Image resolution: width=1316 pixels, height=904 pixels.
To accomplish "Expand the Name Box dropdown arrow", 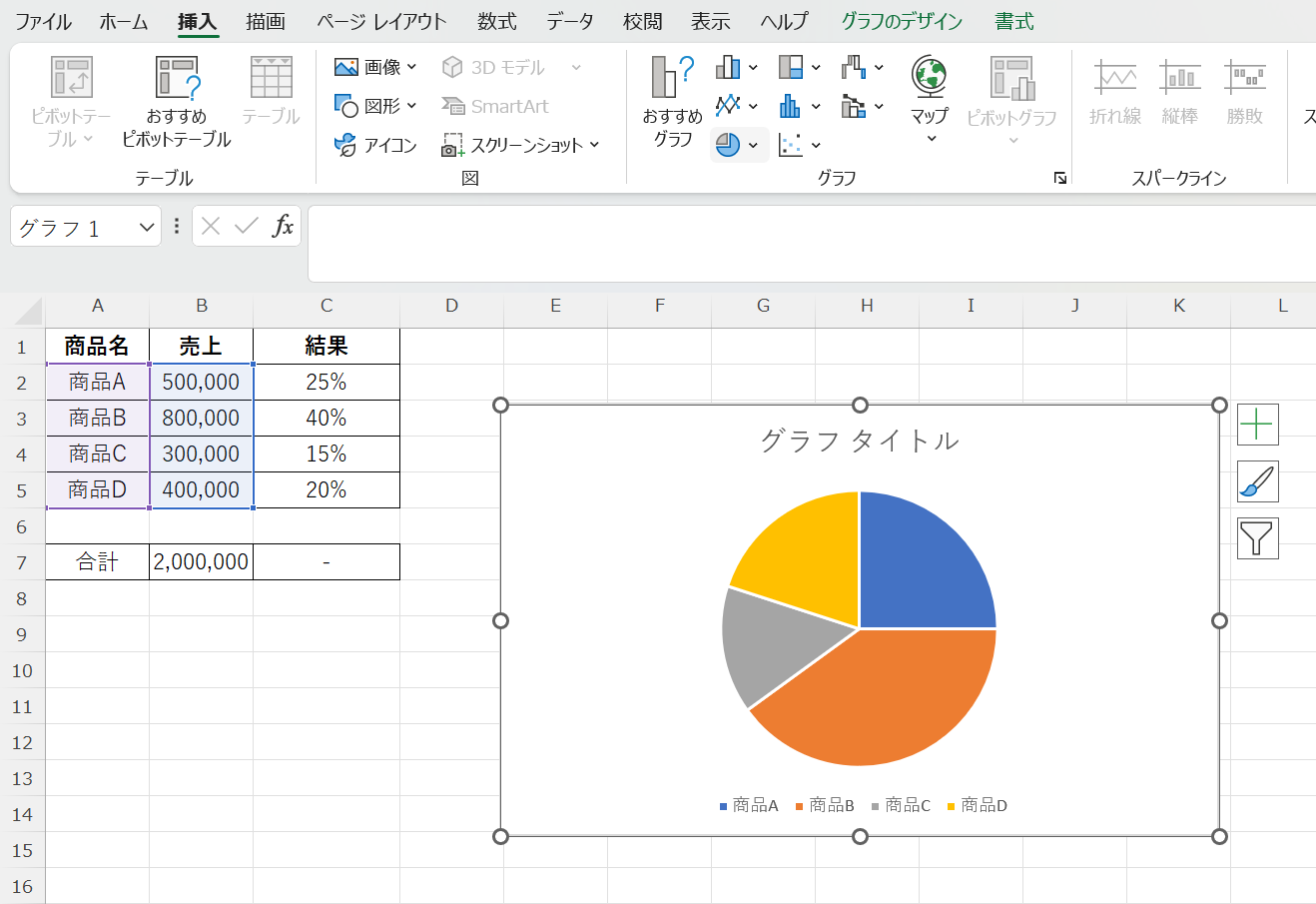I will [147, 228].
